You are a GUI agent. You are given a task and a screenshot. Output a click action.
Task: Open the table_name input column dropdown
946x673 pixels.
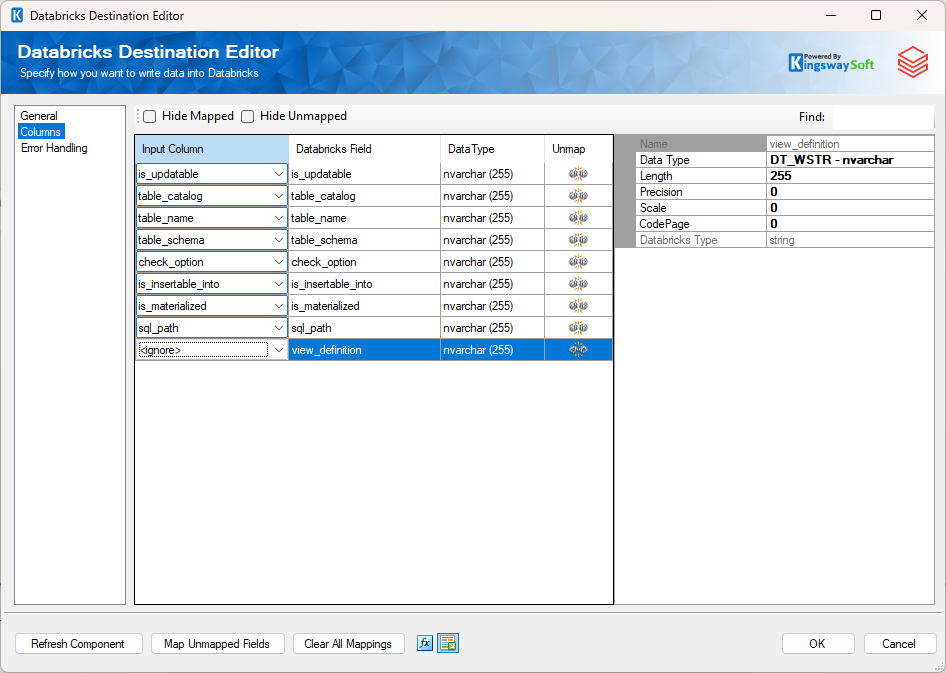pos(278,218)
